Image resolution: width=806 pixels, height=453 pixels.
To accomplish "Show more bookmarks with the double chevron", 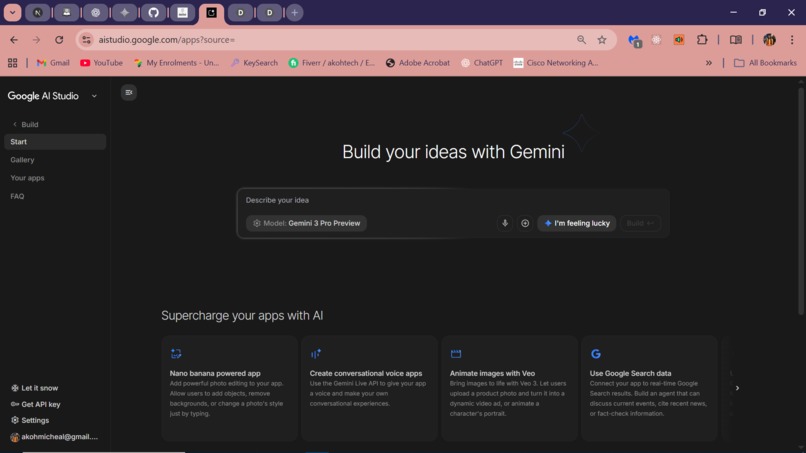I will coord(709,63).
